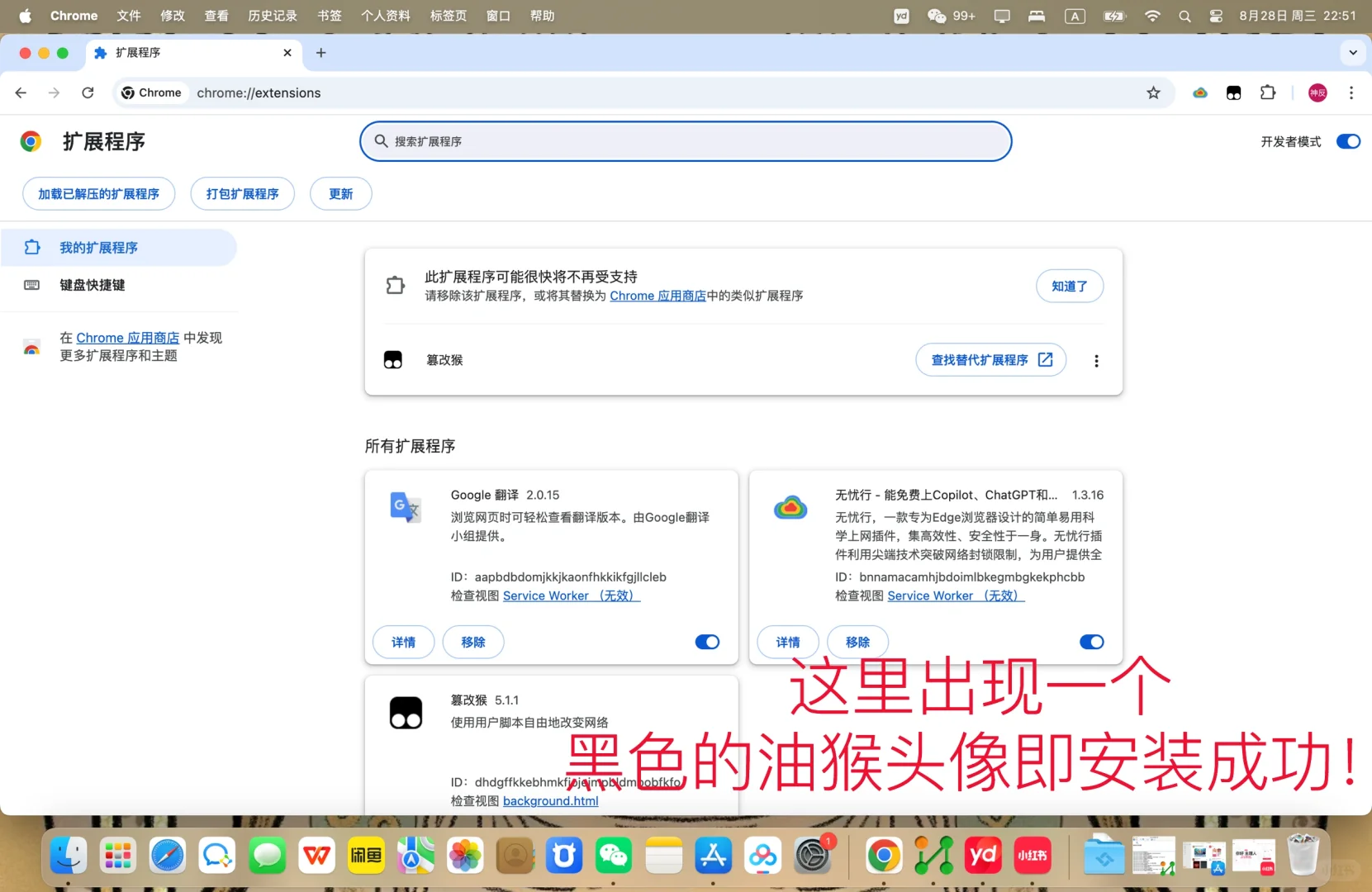Click the bookmark star in the address bar

pos(1154,93)
